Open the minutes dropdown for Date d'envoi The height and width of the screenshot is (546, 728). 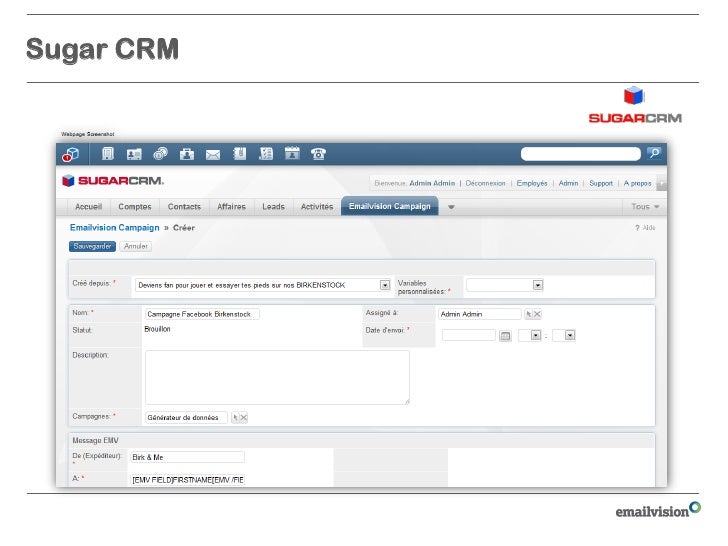[x=564, y=335]
